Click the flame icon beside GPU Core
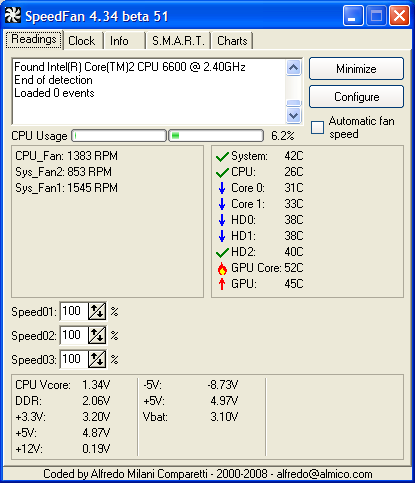The image size is (415, 483). (222, 268)
